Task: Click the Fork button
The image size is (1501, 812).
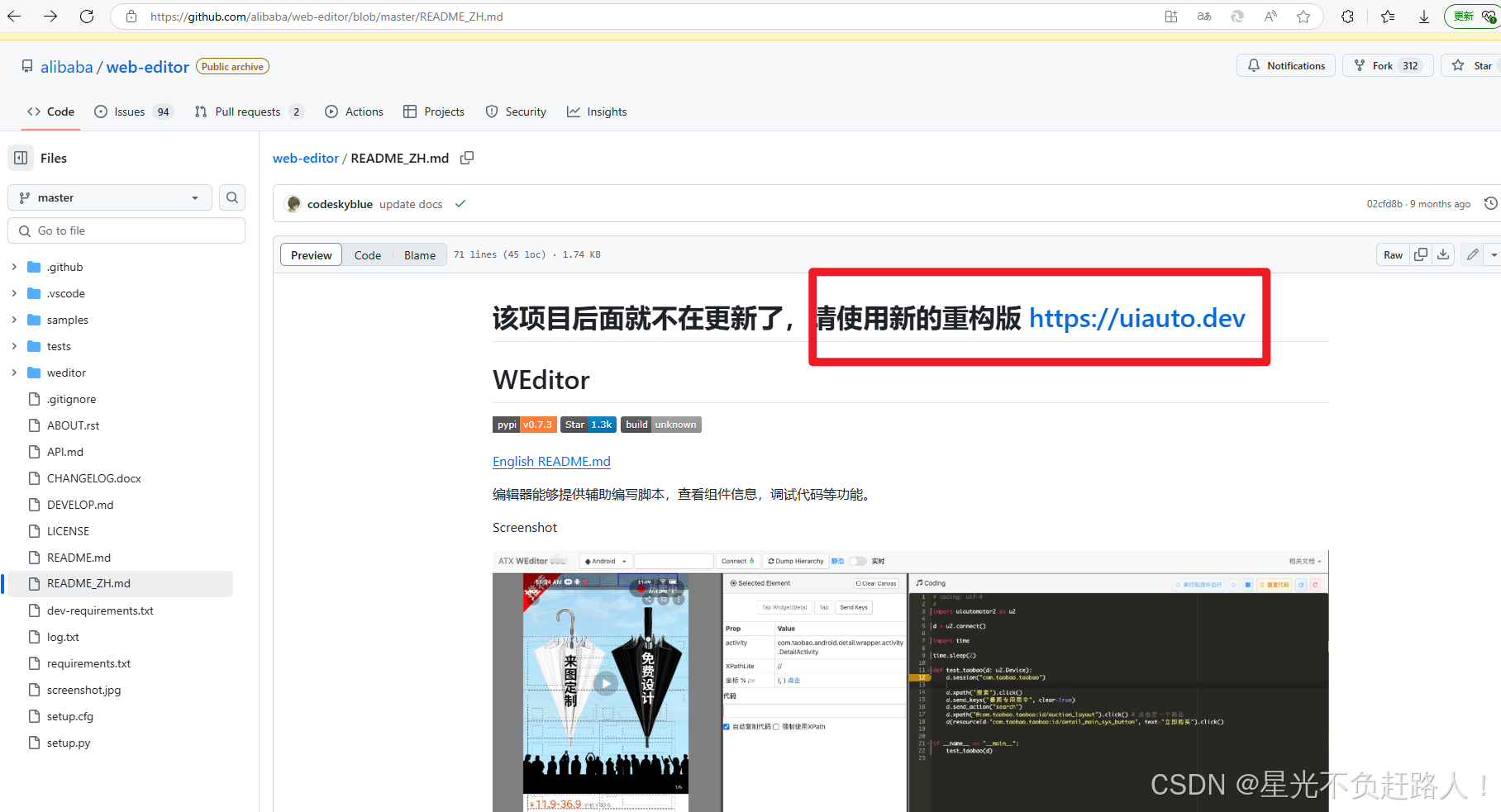Action: coord(1387,65)
